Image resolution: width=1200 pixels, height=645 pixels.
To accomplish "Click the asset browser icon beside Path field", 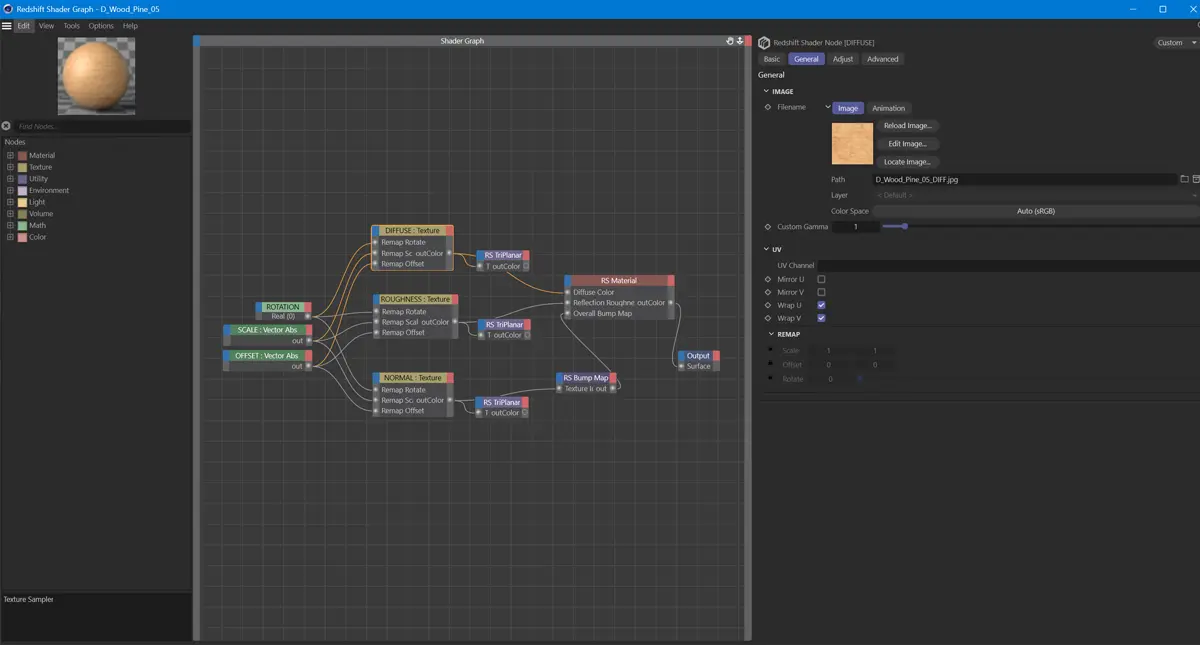I will click(x=1196, y=179).
